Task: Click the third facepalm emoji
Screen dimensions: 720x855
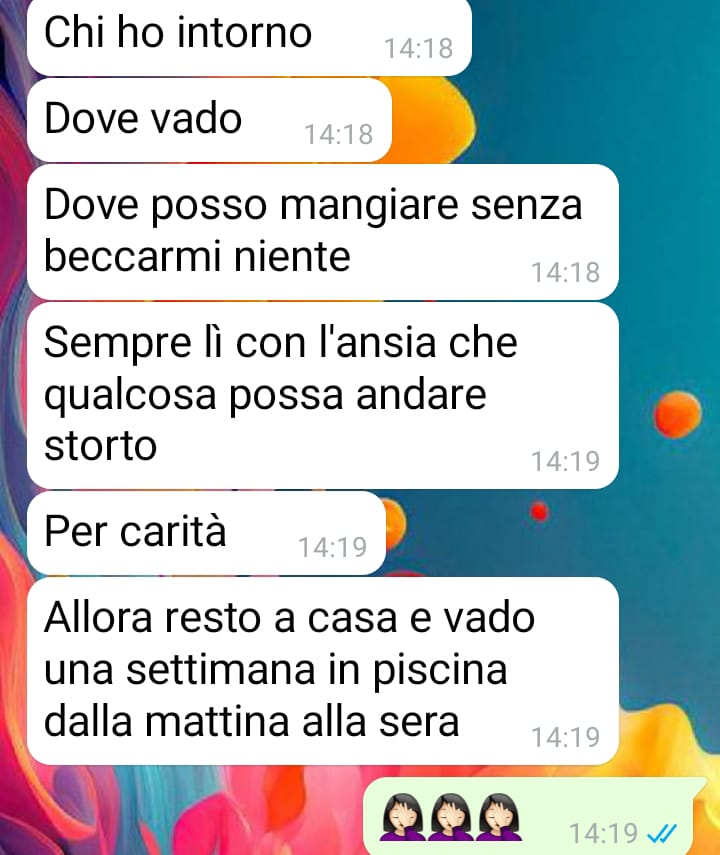Action: click(x=500, y=817)
